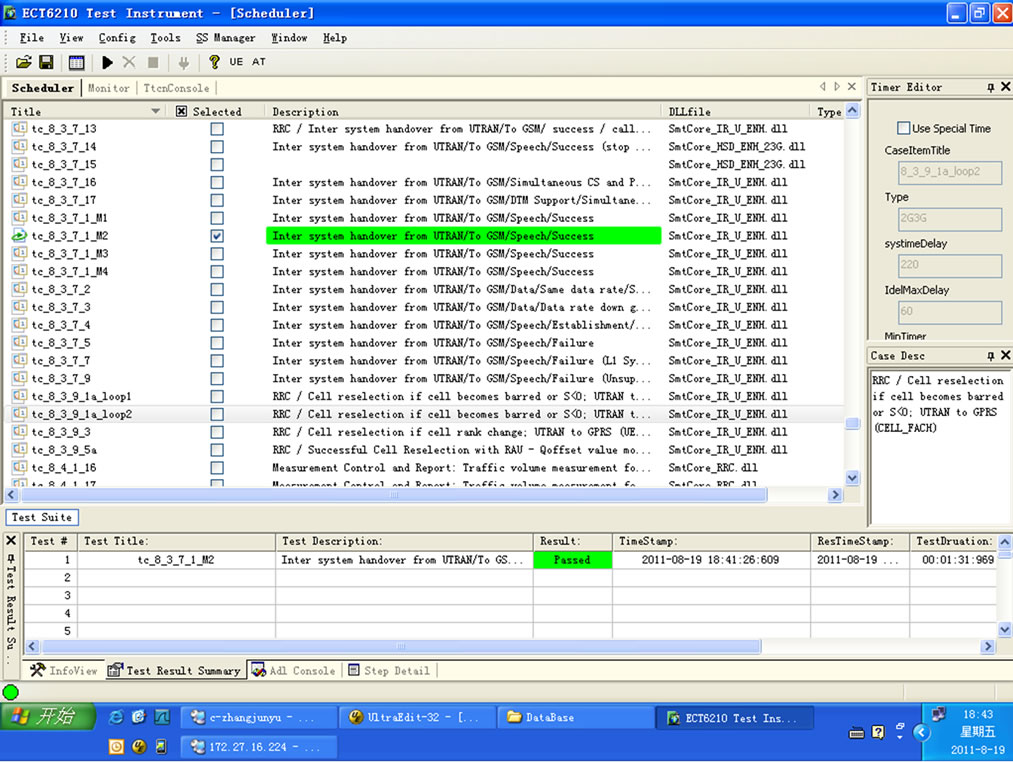Enable the Use Special Time checkbox

pyautogui.click(x=904, y=128)
